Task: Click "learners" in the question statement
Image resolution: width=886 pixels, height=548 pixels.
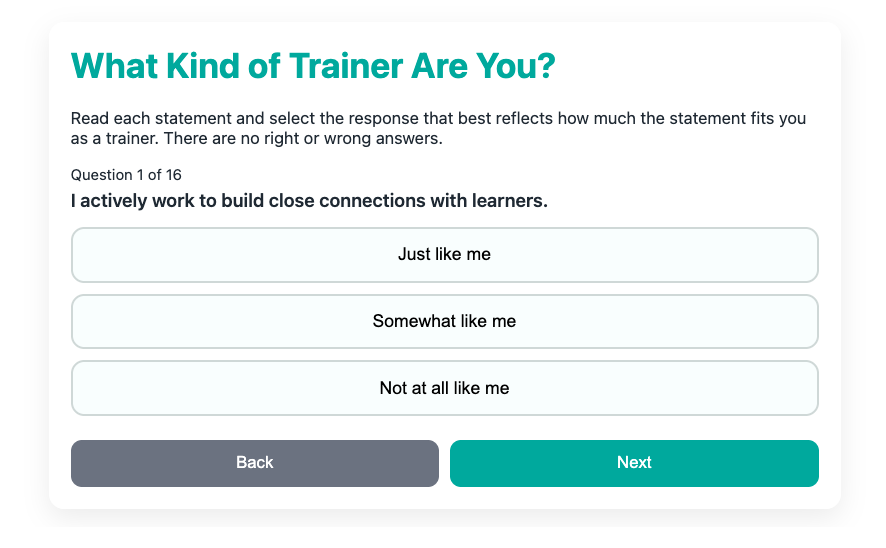Action: pos(510,201)
